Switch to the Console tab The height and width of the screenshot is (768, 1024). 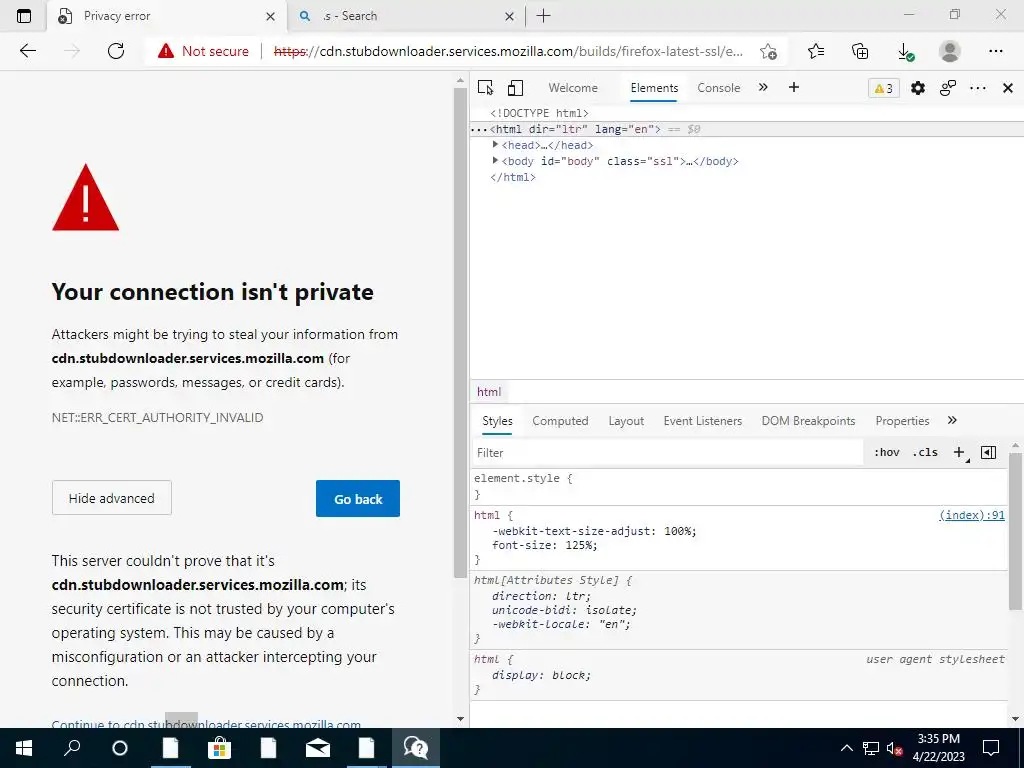tap(718, 88)
